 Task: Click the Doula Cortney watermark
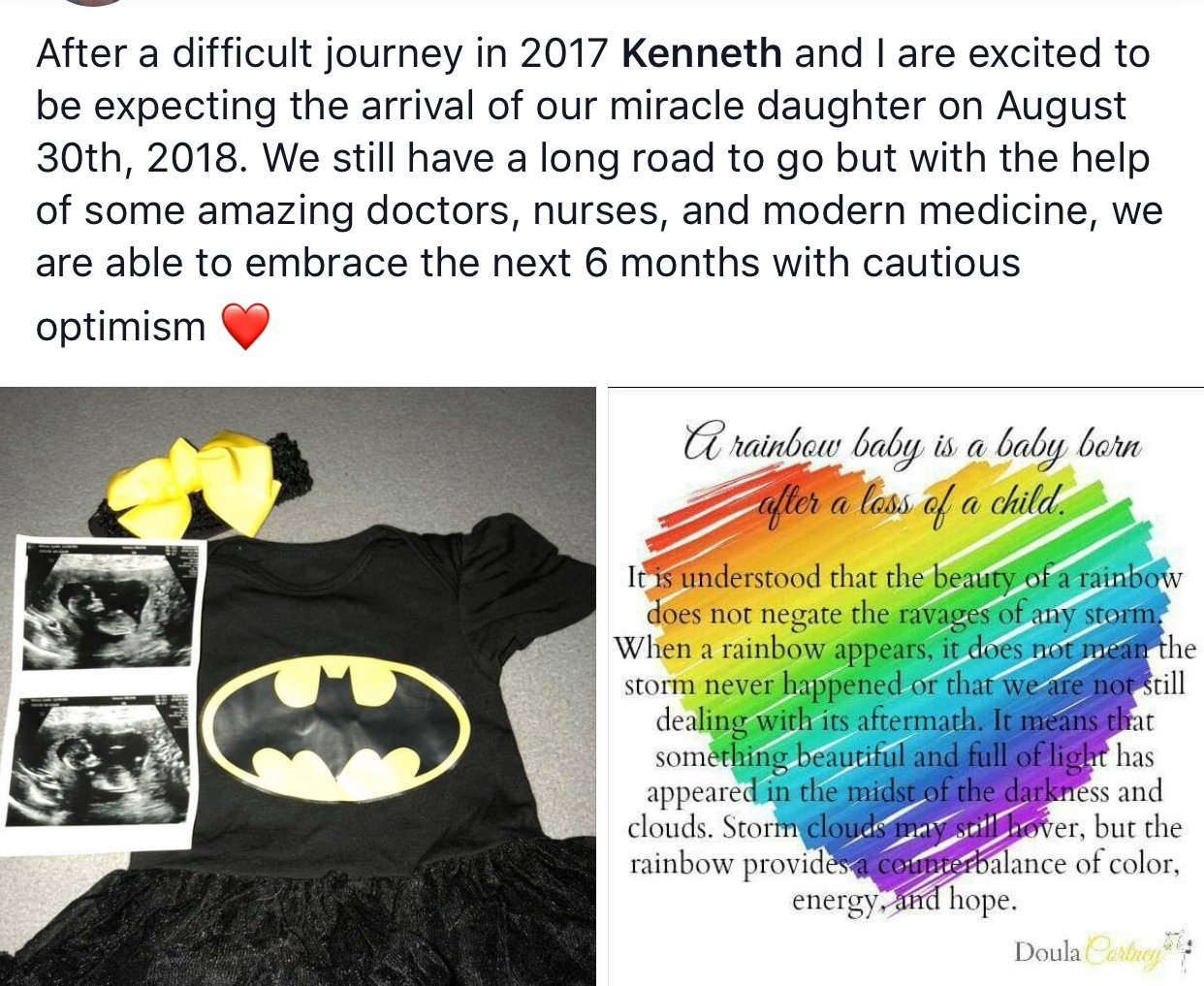click(1101, 950)
